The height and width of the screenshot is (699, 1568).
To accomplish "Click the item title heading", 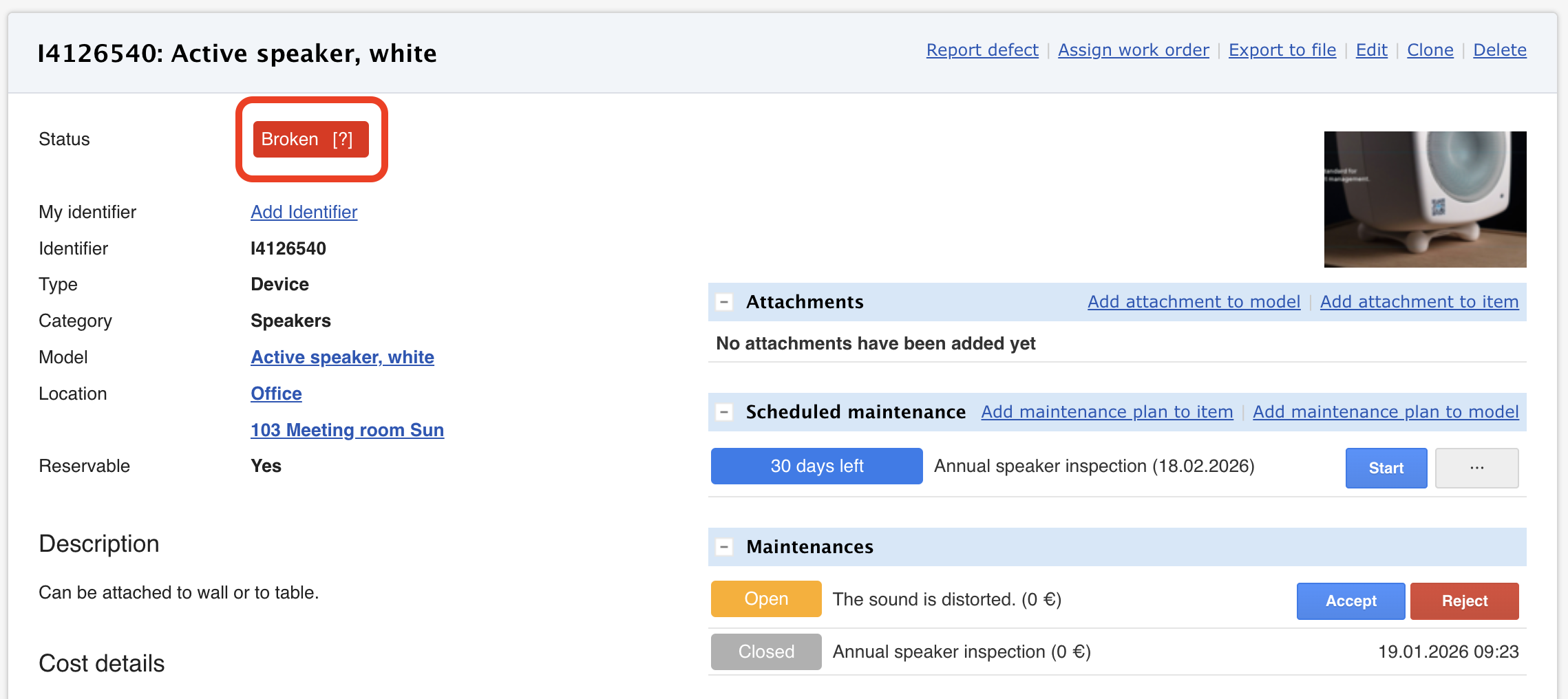I will pos(237,54).
